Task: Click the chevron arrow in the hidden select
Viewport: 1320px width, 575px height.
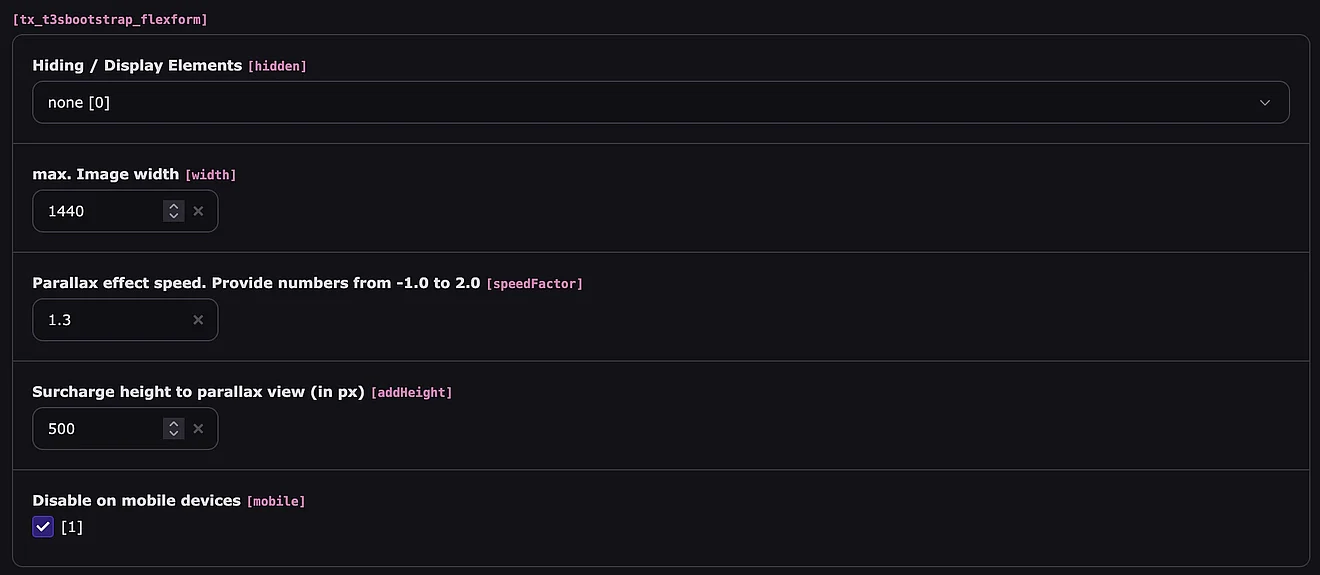Action: [1264, 103]
